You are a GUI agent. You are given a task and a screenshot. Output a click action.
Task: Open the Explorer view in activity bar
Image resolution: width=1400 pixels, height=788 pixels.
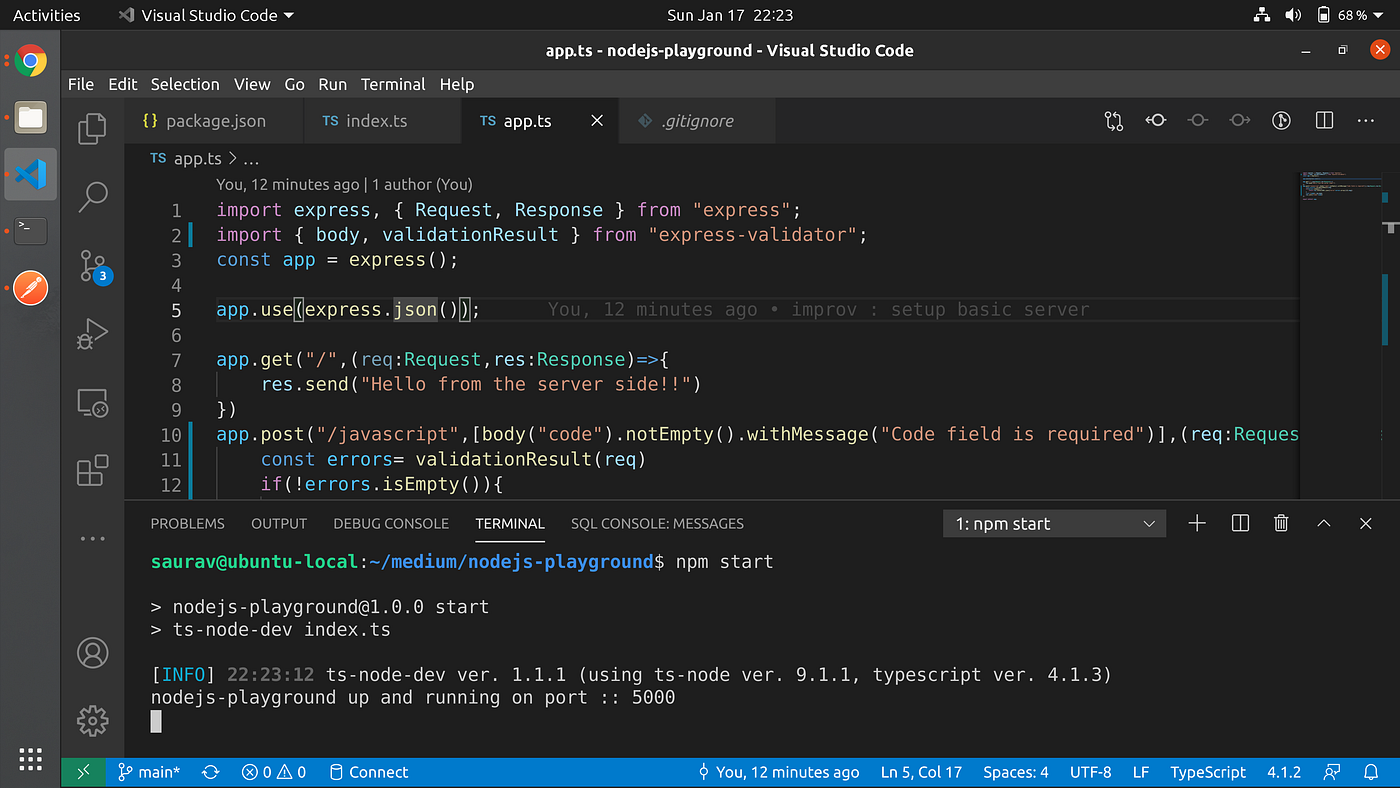[x=93, y=127]
